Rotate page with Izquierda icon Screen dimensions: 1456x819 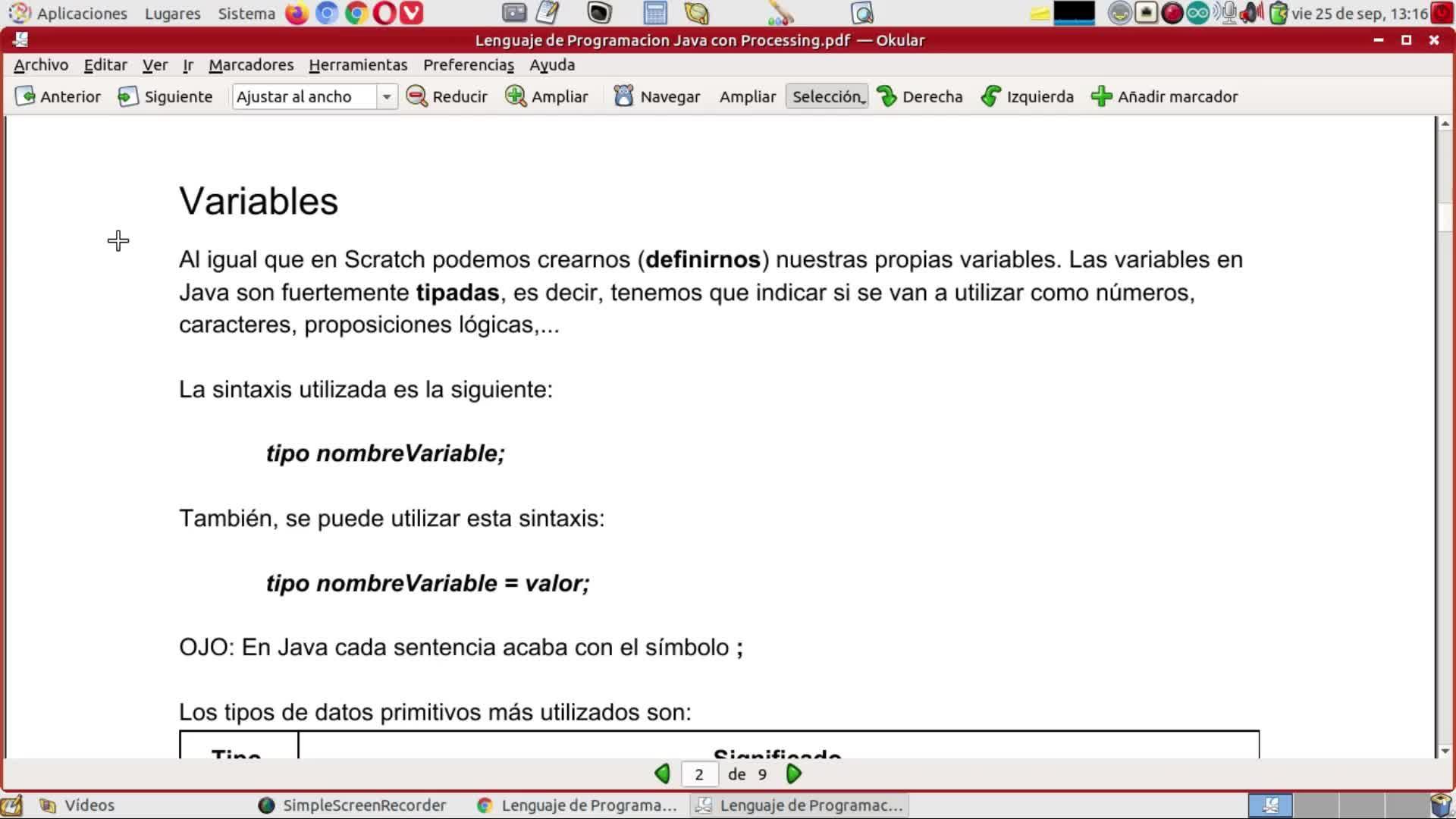(990, 96)
